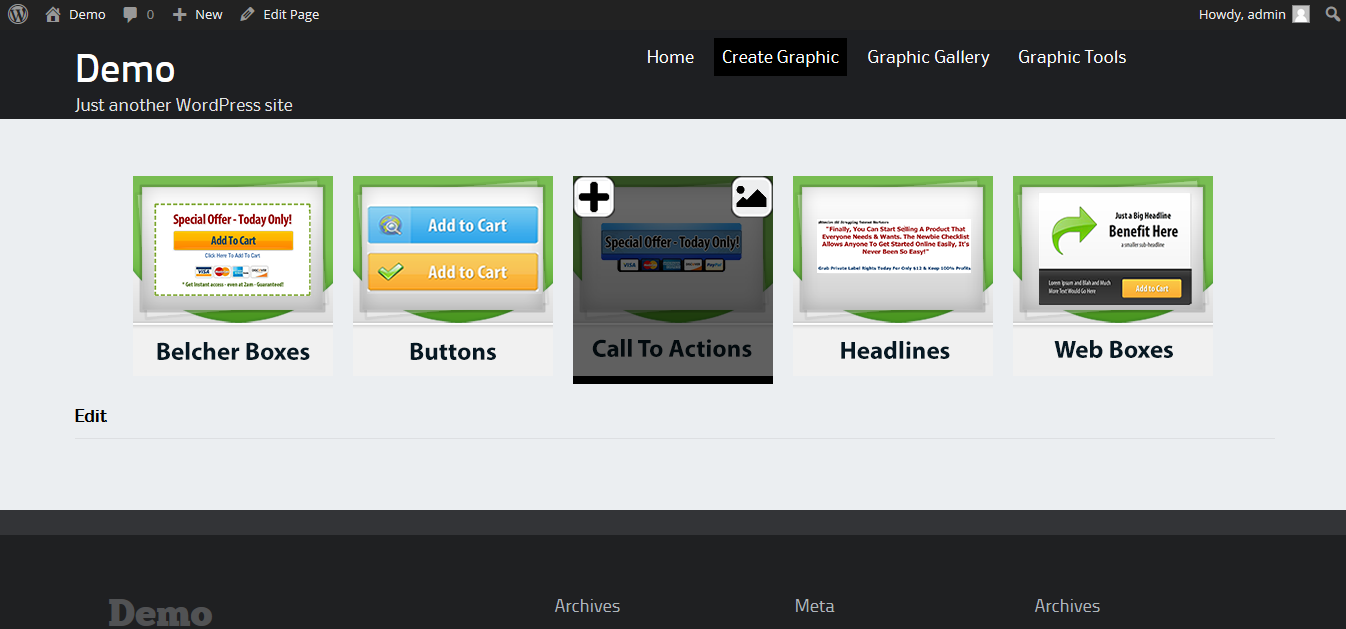
Task: Open the Graphic Tools menu item
Action: (1072, 57)
